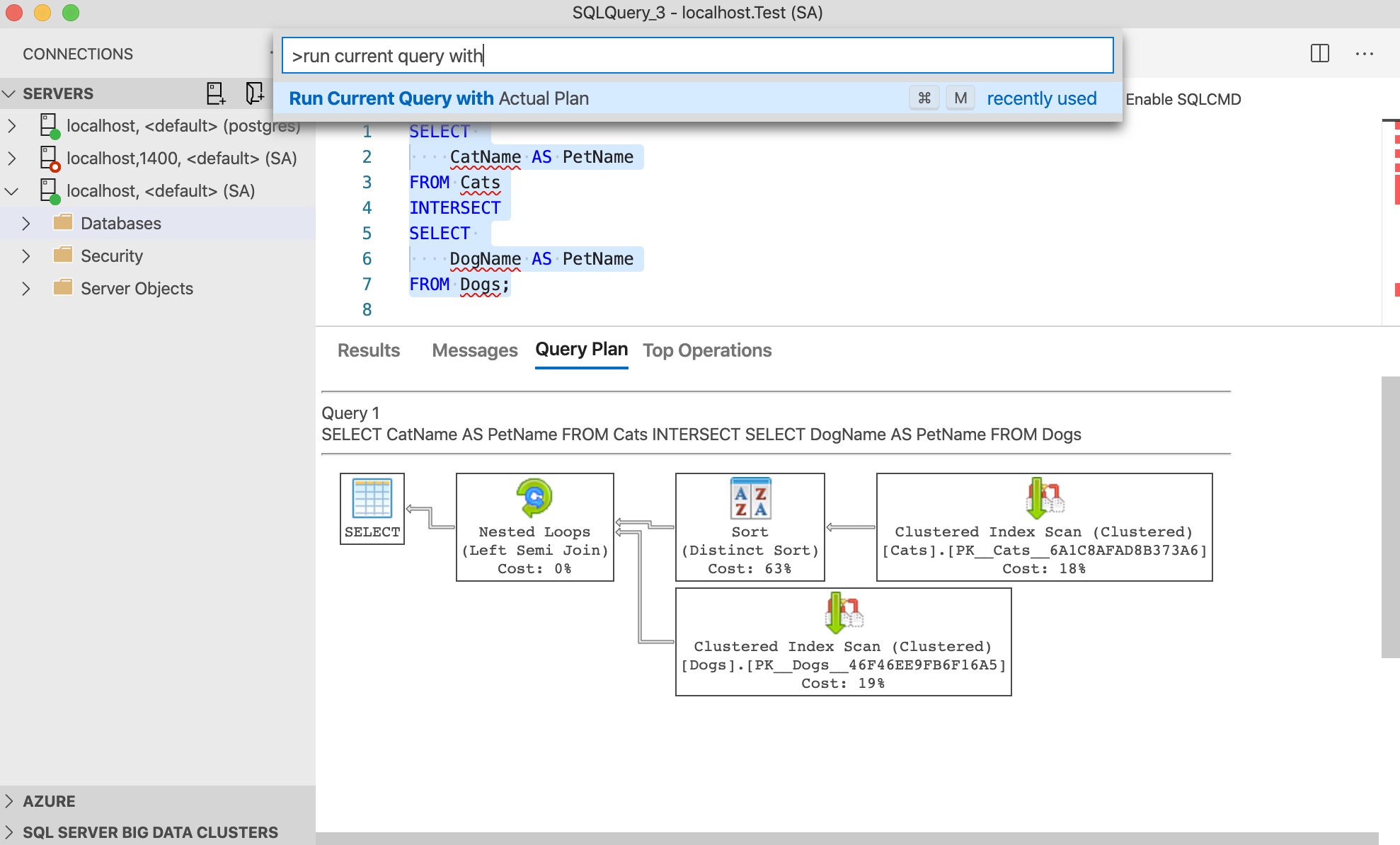Switch to the Messages tab
This screenshot has width=1400, height=845.
click(x=474, y=350)
